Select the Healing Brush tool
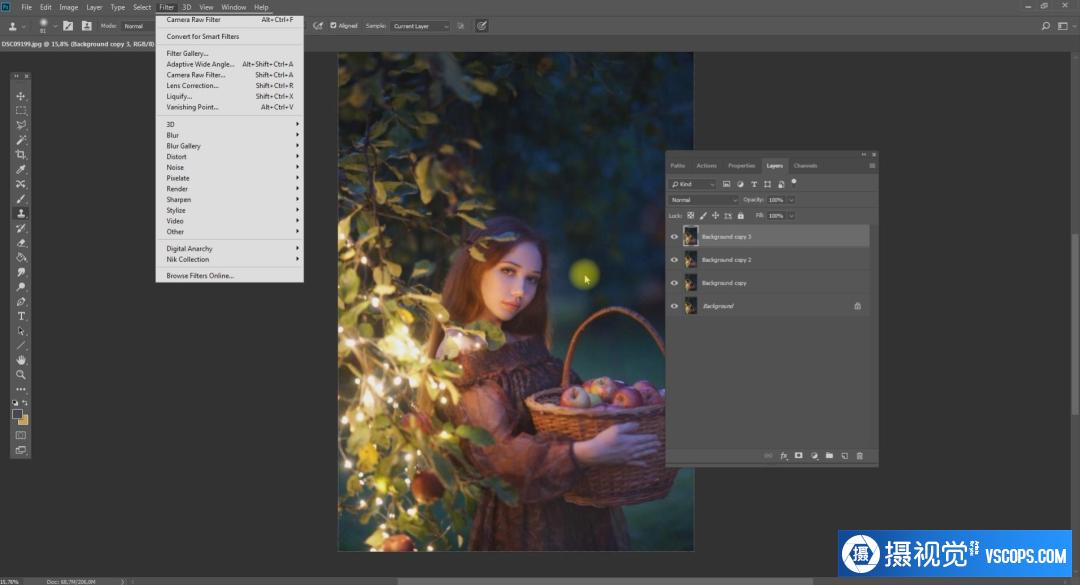This screenshot has width=1080, height=585. [x=21, y=184]
